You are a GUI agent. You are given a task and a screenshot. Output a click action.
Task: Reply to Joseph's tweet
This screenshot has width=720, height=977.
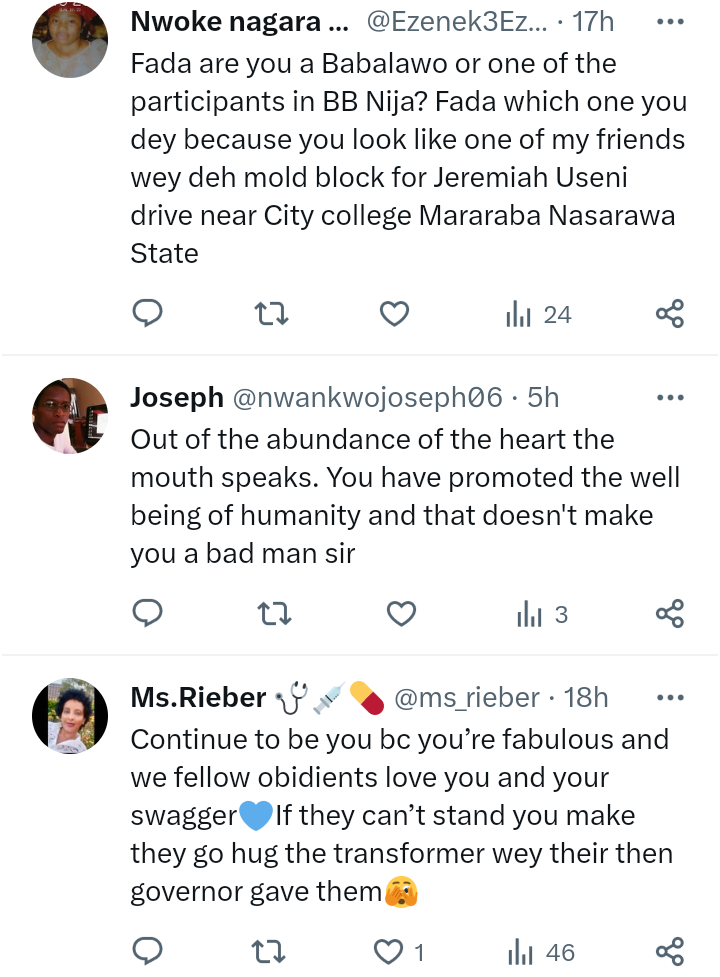[x=147, y=614]
